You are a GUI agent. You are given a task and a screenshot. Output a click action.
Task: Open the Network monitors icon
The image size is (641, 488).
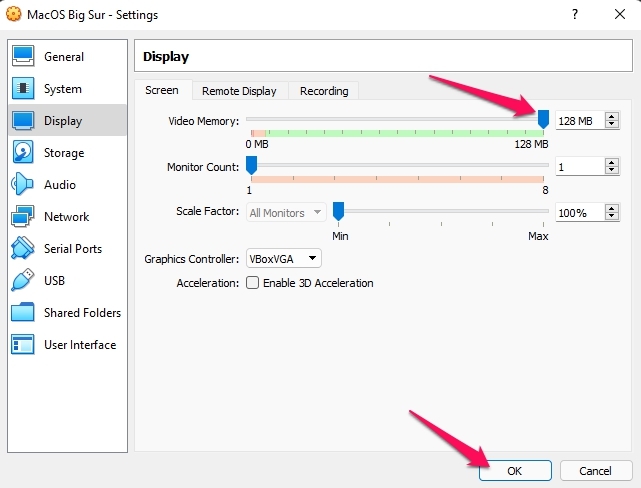pyautogui.click(x=23, y=216)
